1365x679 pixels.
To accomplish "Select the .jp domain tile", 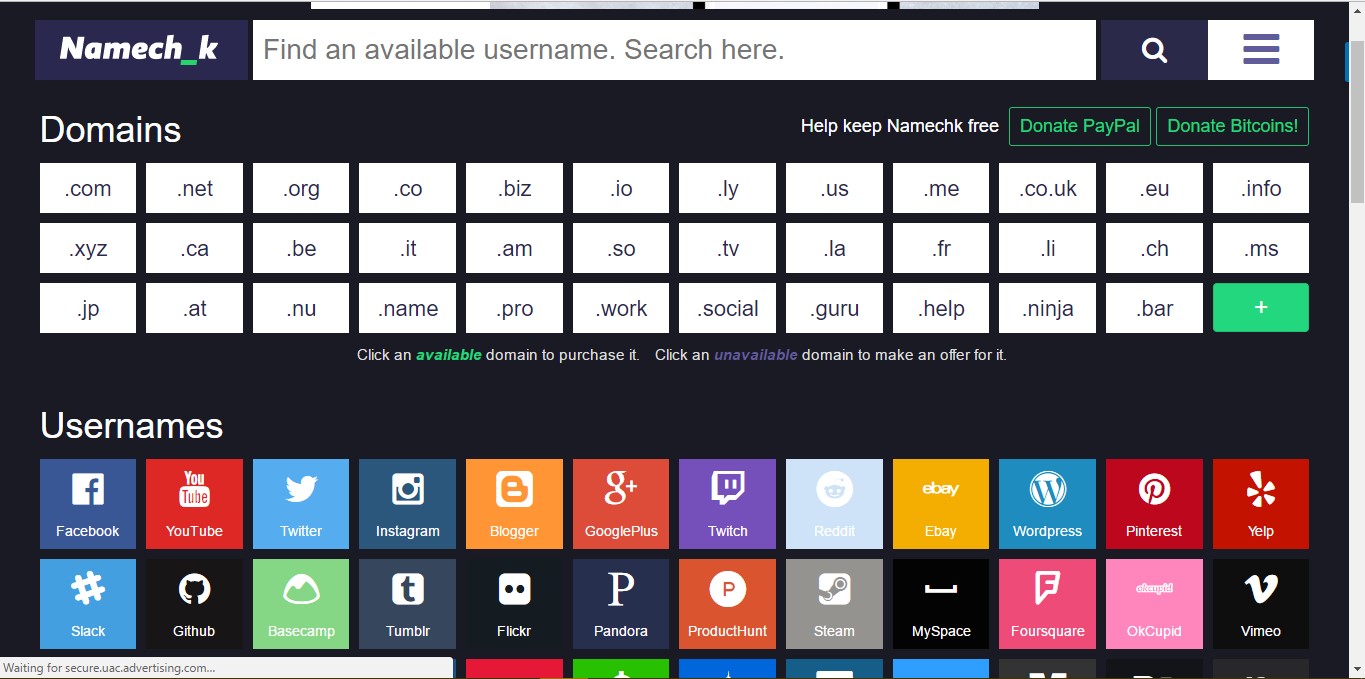I will tap(88, 308).
